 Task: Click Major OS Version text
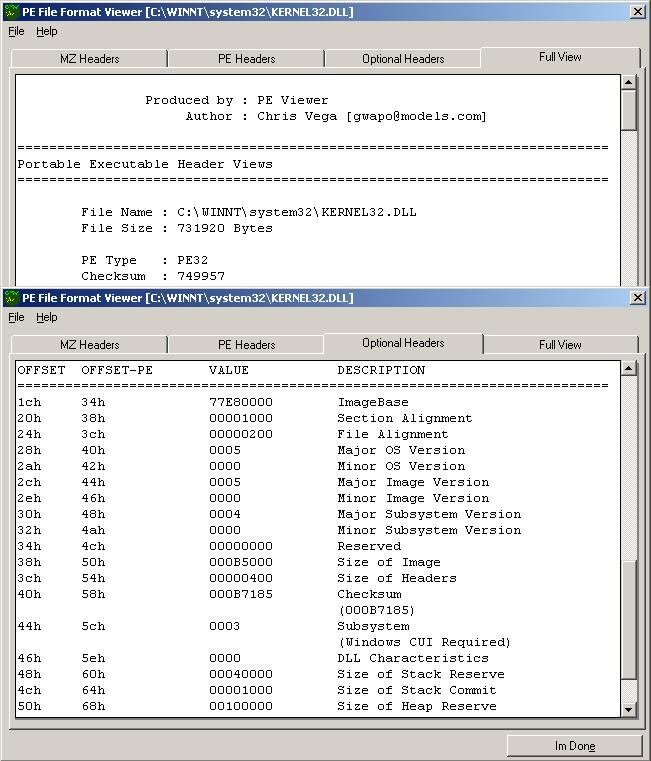click(x=401, y=450)
